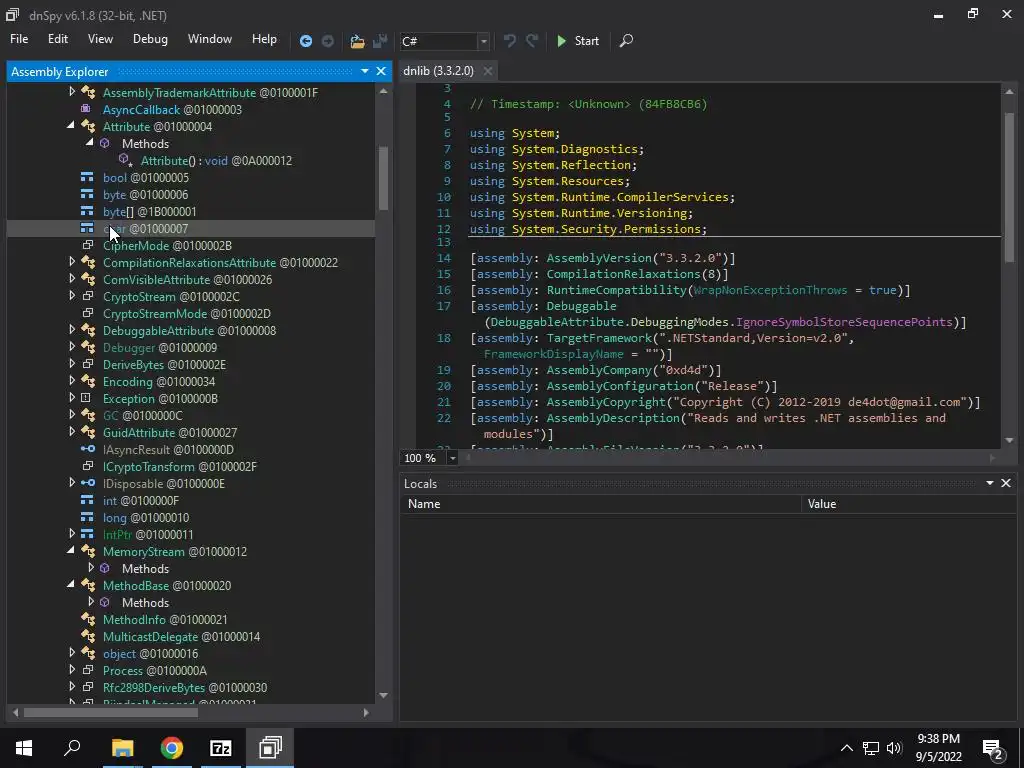The image size is (1024, 768).
Task: Open the Window menu
Action: click(210, 39)
